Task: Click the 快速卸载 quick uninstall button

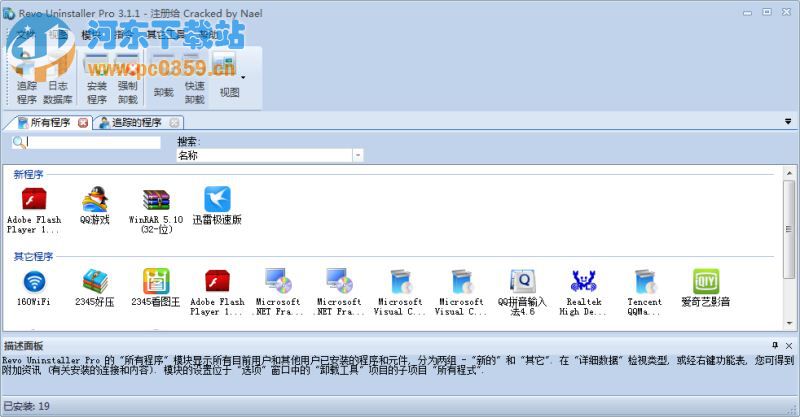Action: [194, 77]
